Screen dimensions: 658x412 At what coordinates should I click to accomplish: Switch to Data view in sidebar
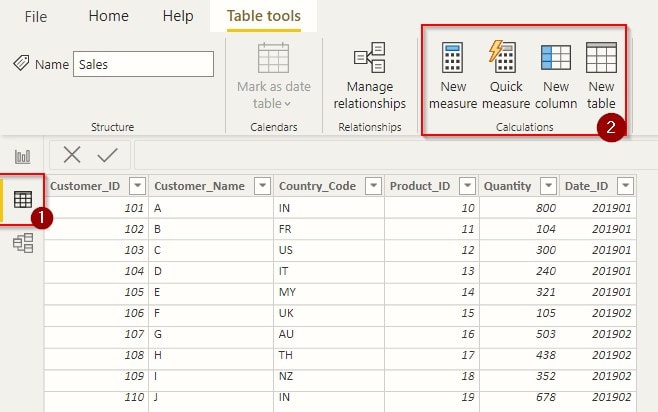23,200
